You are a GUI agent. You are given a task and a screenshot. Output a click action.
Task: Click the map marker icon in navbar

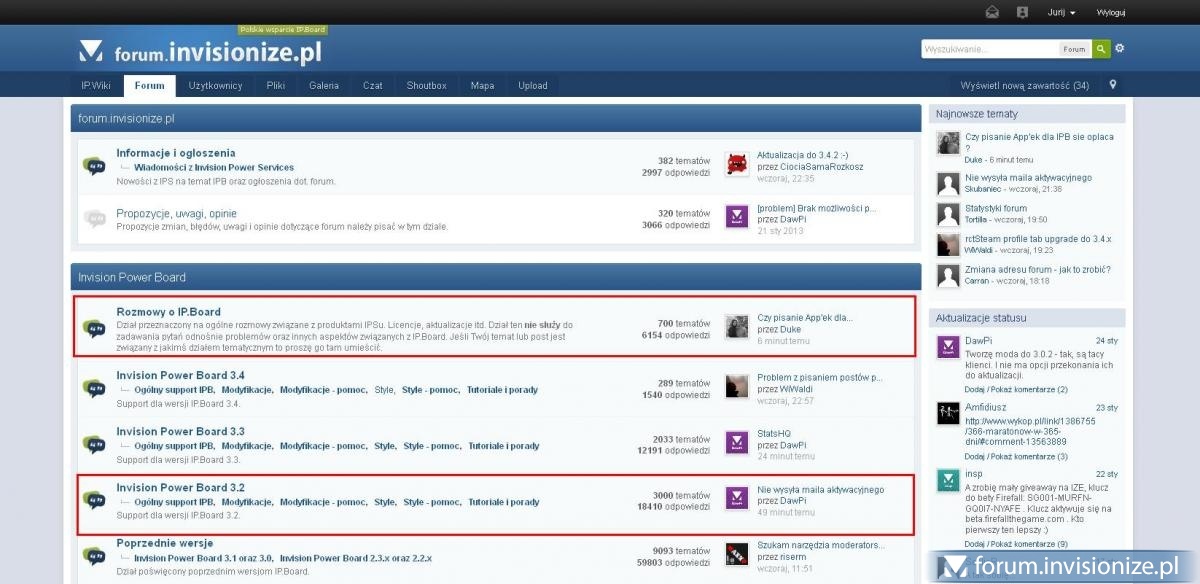pos(1113,85)
